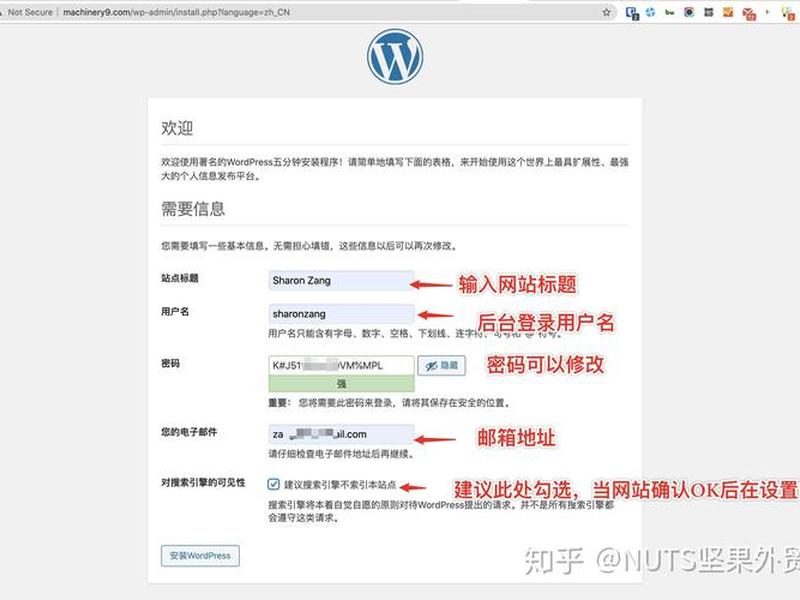Screen dimensions: 800x600
Task: Click the password input field
Action: (x=341, y=365)
